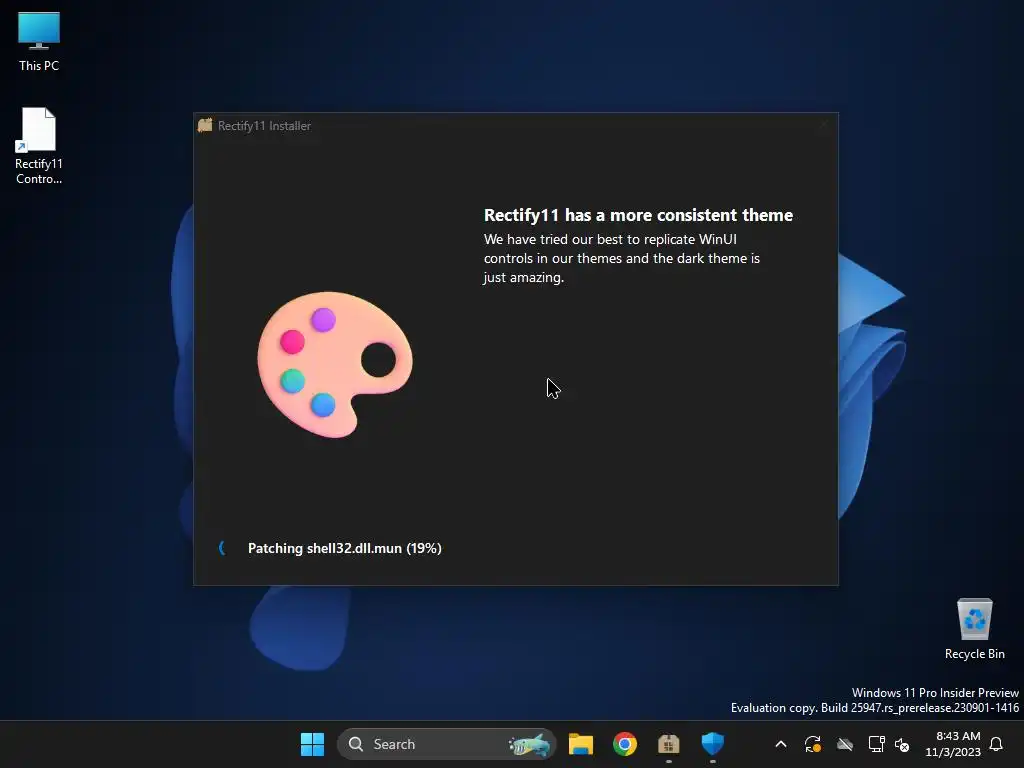This screenshot has width=1024, height=768.
Task: Show hidden system tray icons
Action: (x=780, y=744)
